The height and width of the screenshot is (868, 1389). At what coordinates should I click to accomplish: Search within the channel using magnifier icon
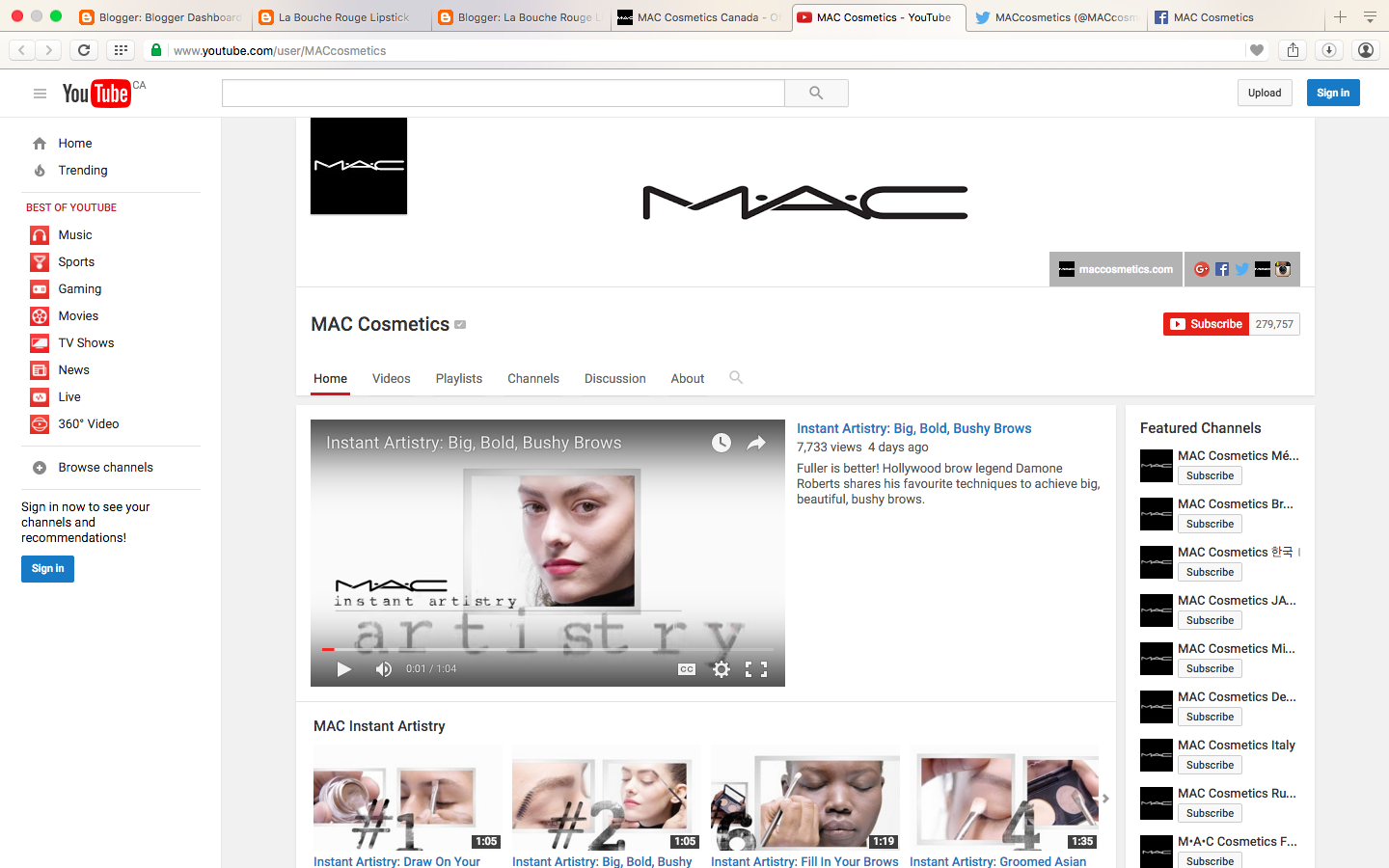736,377
